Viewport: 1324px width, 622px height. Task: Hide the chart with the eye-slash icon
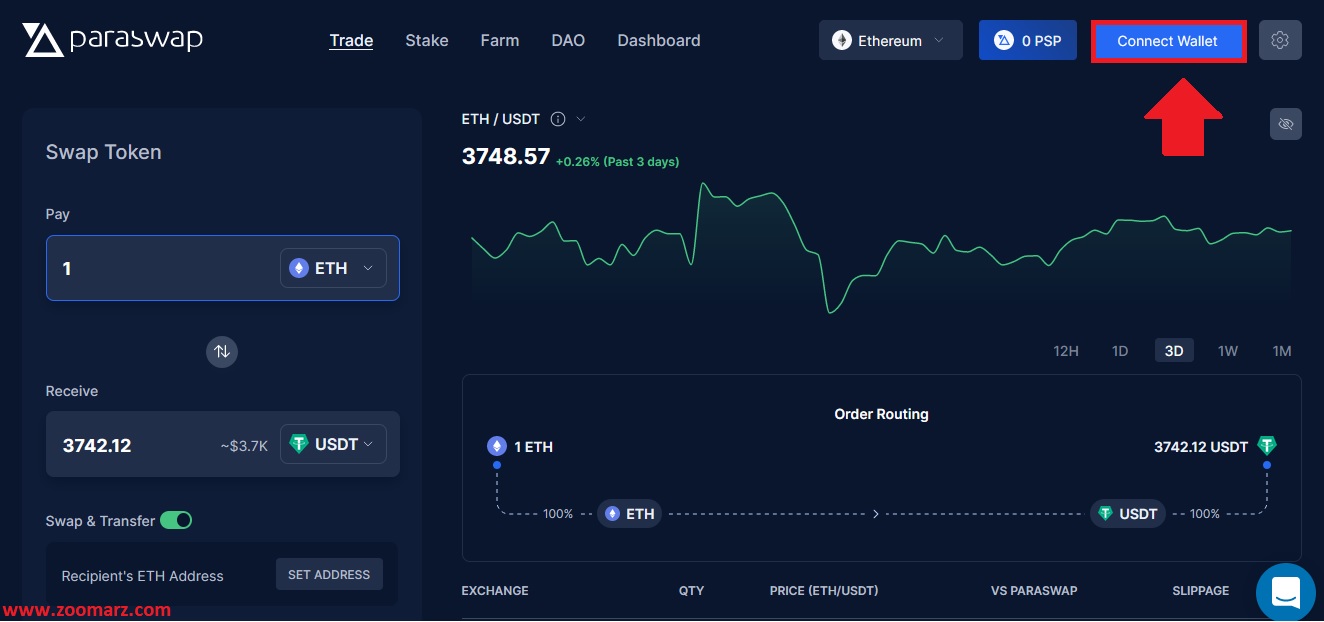[x=1286, y=124]
